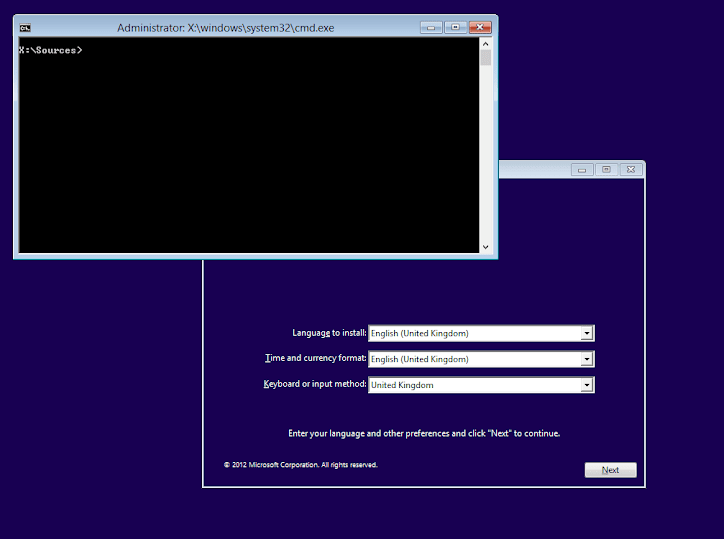Minimize the cmd.exe command prompt window
The height and width of the screenshot is (539, 724).
(431, 28)
